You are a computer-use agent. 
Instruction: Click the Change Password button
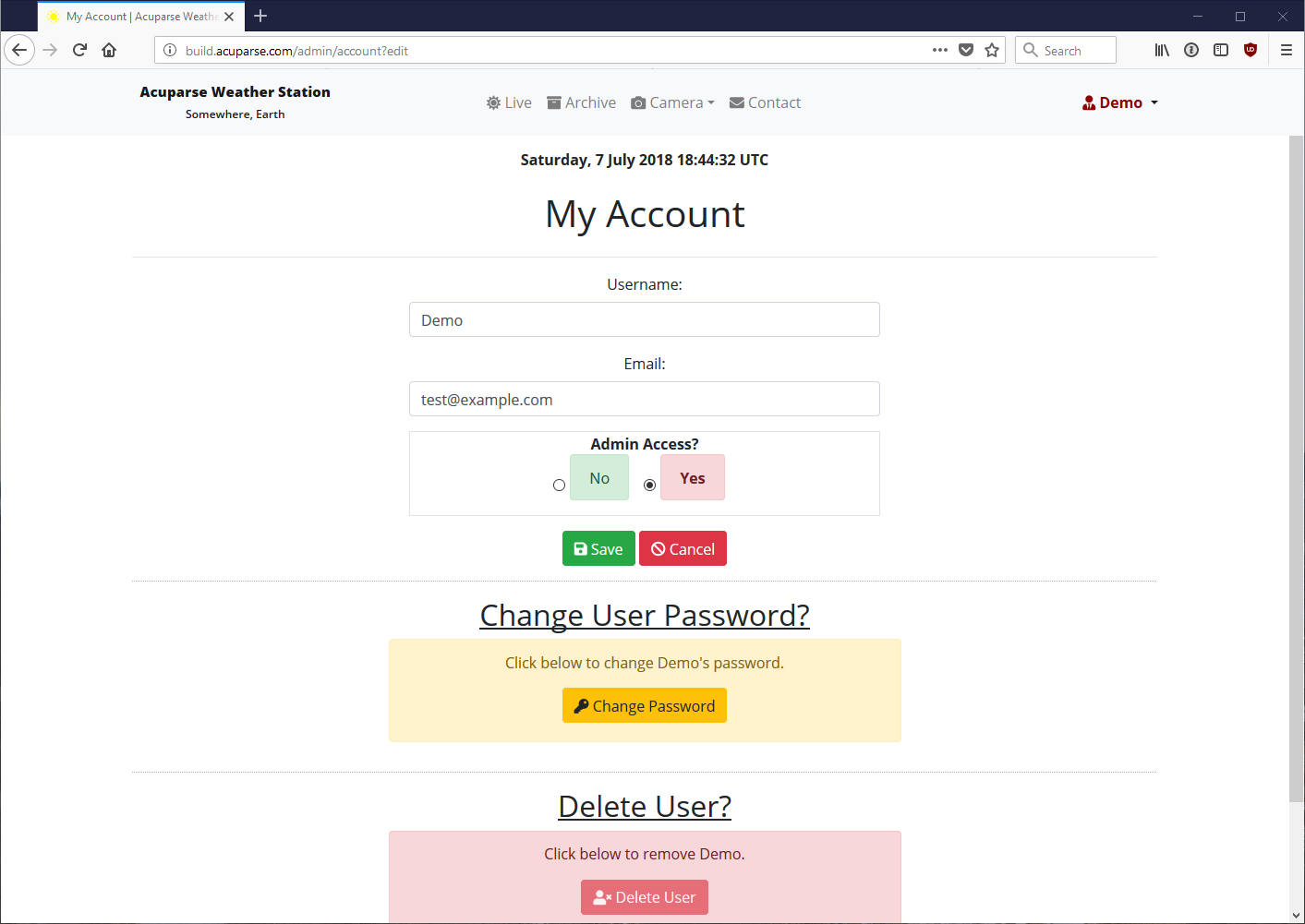pos(645,705)
